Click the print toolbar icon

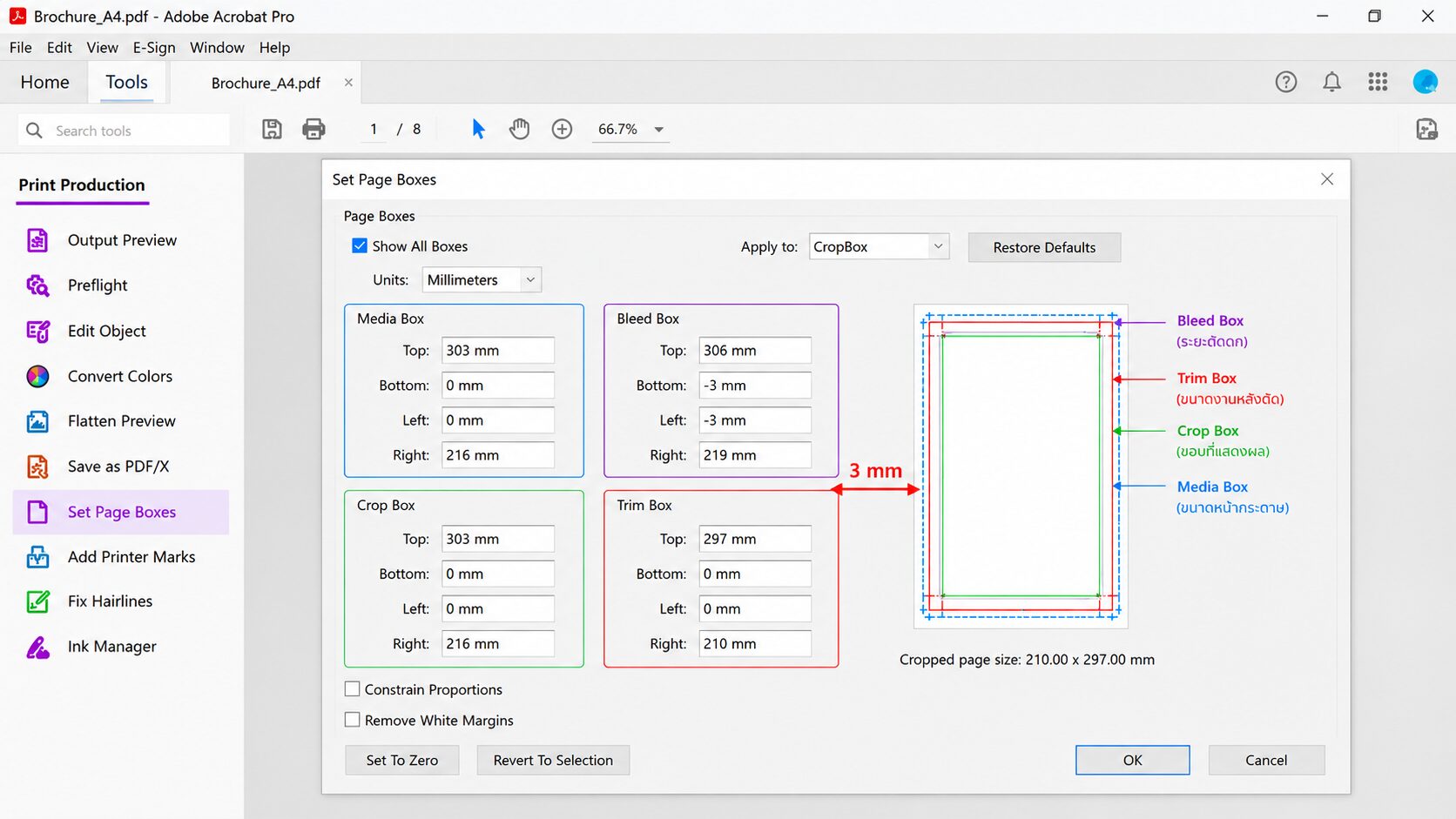[313, 130]
